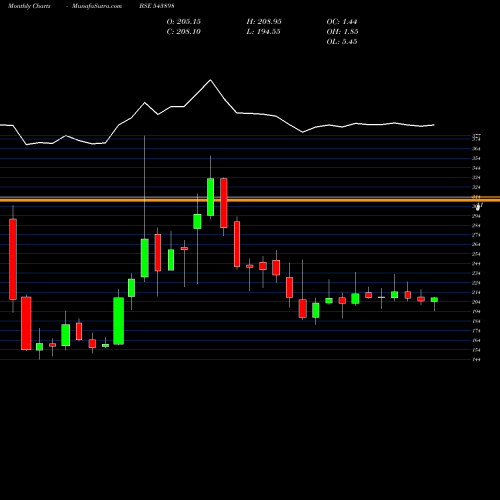The image size is (500, 500).
Task: Click the 254 price axis label
Action: tap(476, 254)
